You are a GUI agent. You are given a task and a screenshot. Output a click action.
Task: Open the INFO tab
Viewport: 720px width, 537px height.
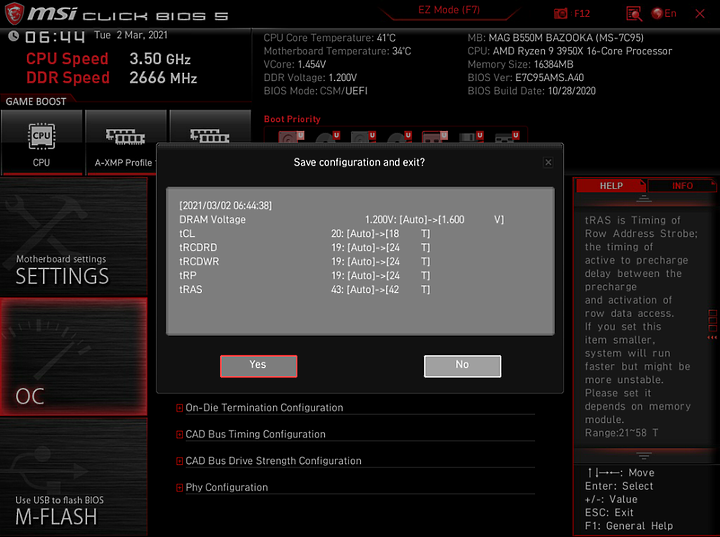[x=682, y=186]
